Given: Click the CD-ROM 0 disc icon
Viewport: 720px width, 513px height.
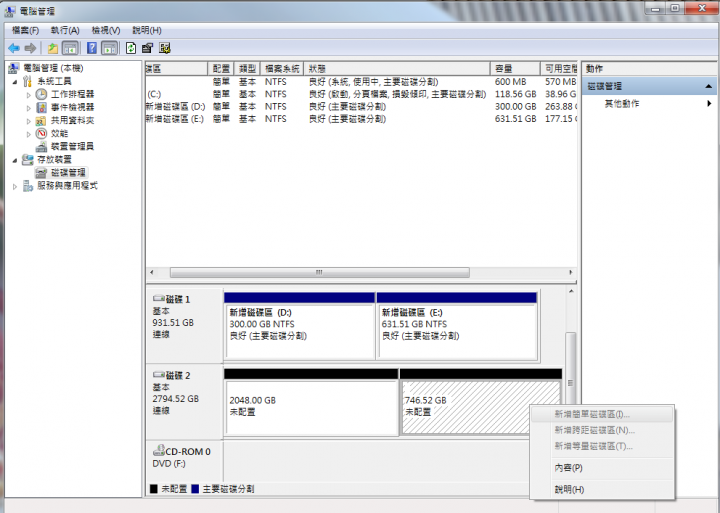Looking at the screenshot, I should 159,450.
